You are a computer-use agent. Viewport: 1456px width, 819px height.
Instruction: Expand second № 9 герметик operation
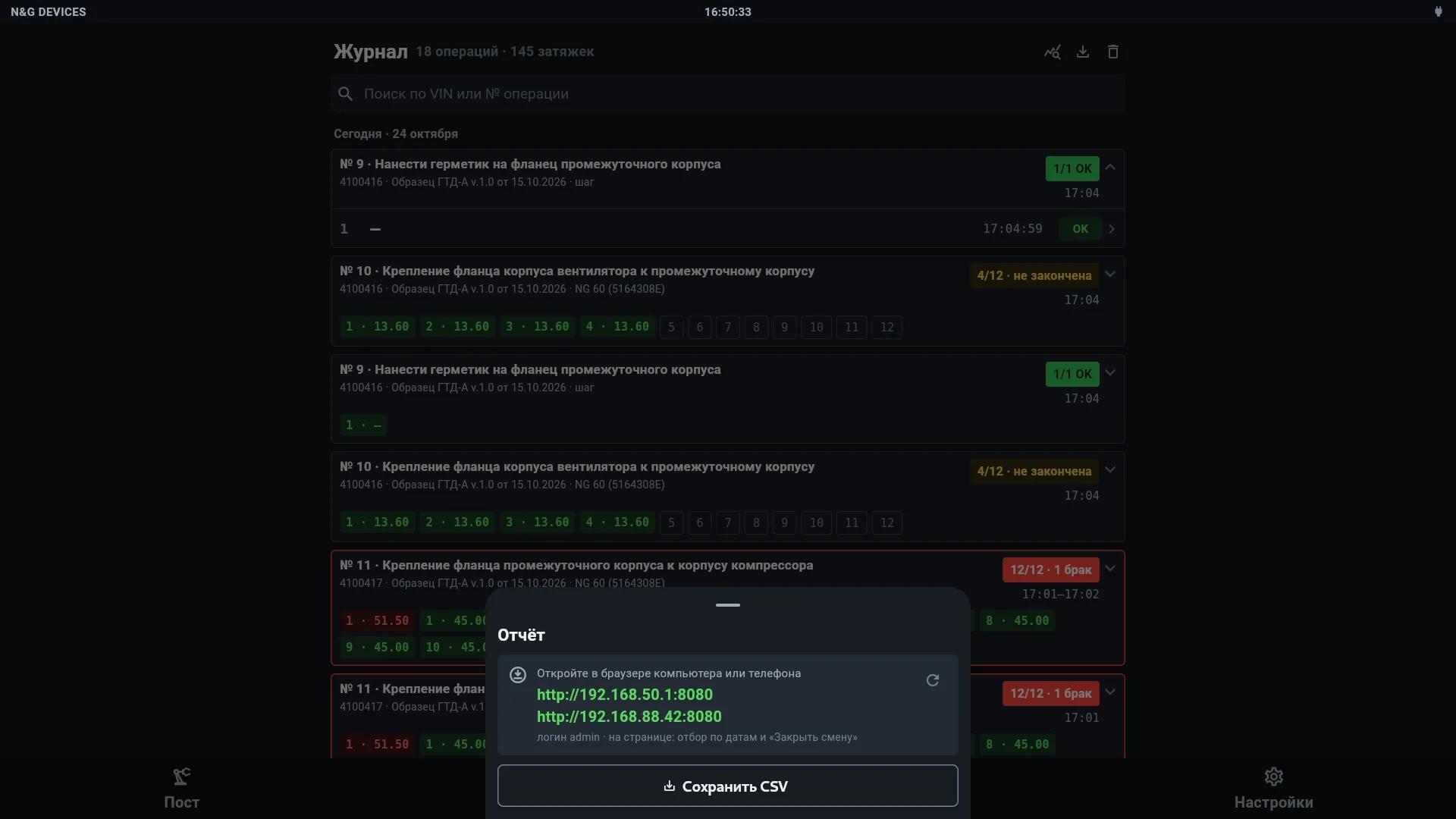click(x=1110, y=372)
